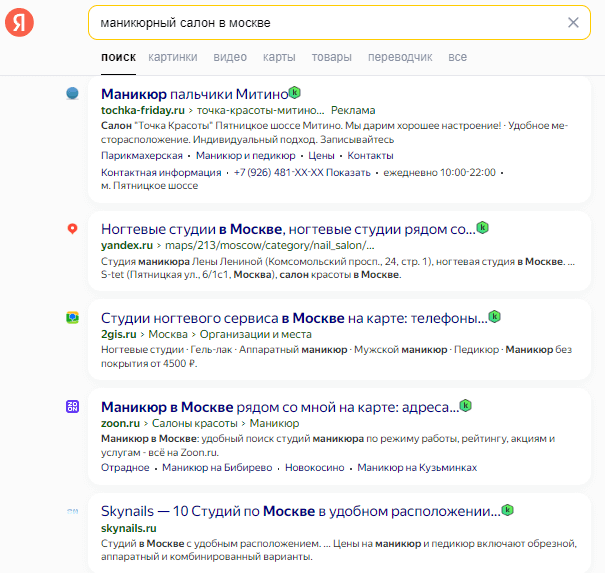Click green badge next to Маникюр пальчики Митино

click(295, 93)
